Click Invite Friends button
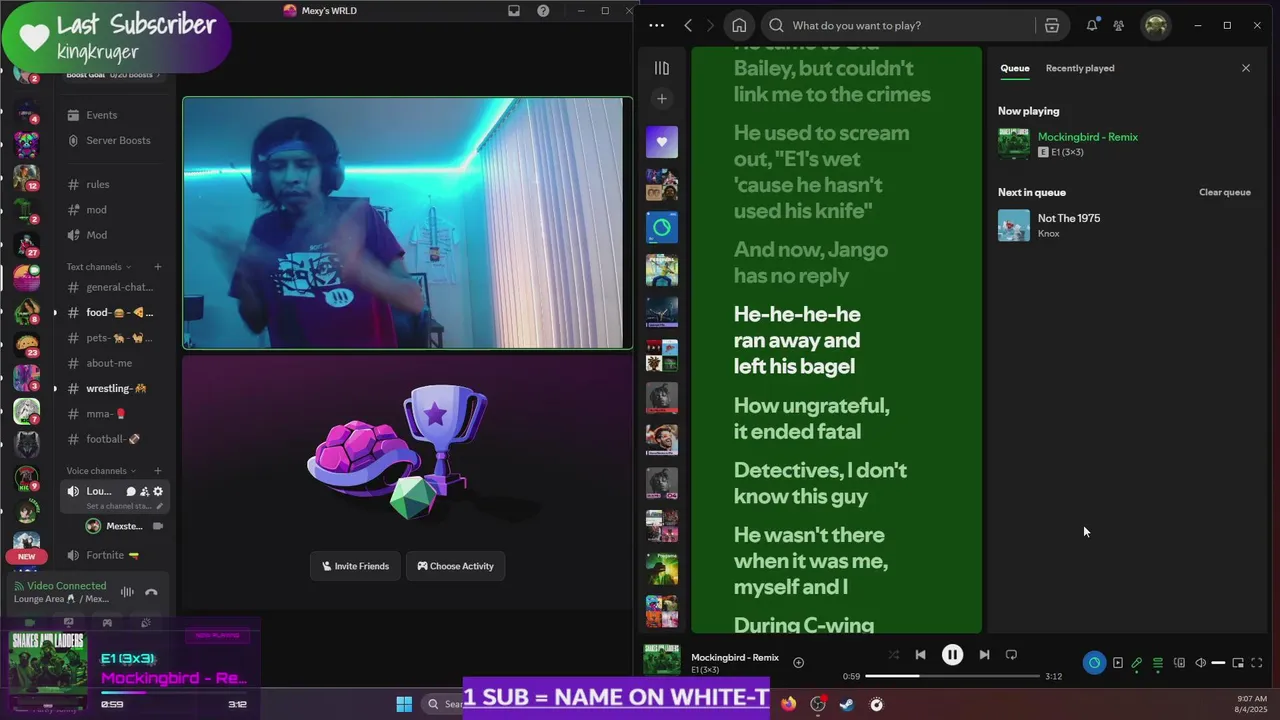1280x720 pixels. [355, 566]
